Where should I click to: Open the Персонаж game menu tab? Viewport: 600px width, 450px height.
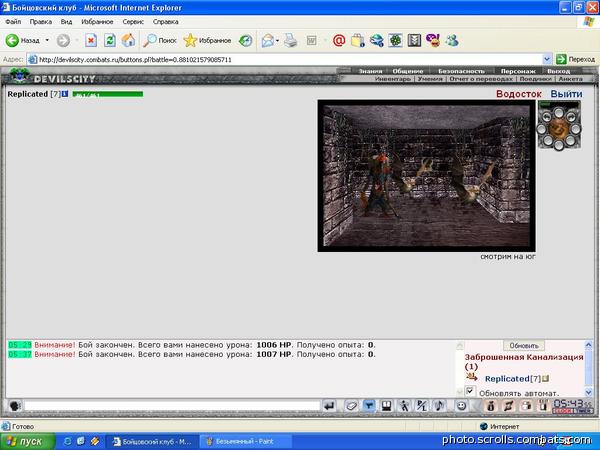click(518, 71)
